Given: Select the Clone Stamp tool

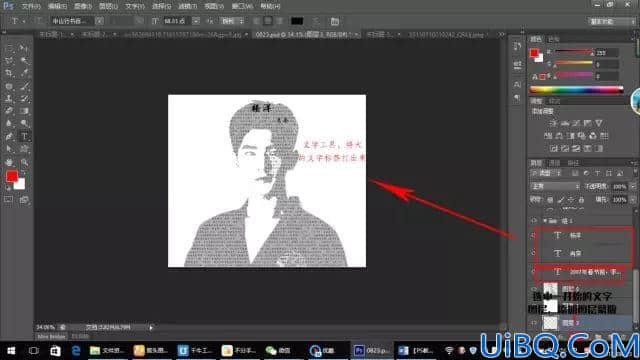Looking at the screenshot, I should pyautogui.click(x=9, y=98).
